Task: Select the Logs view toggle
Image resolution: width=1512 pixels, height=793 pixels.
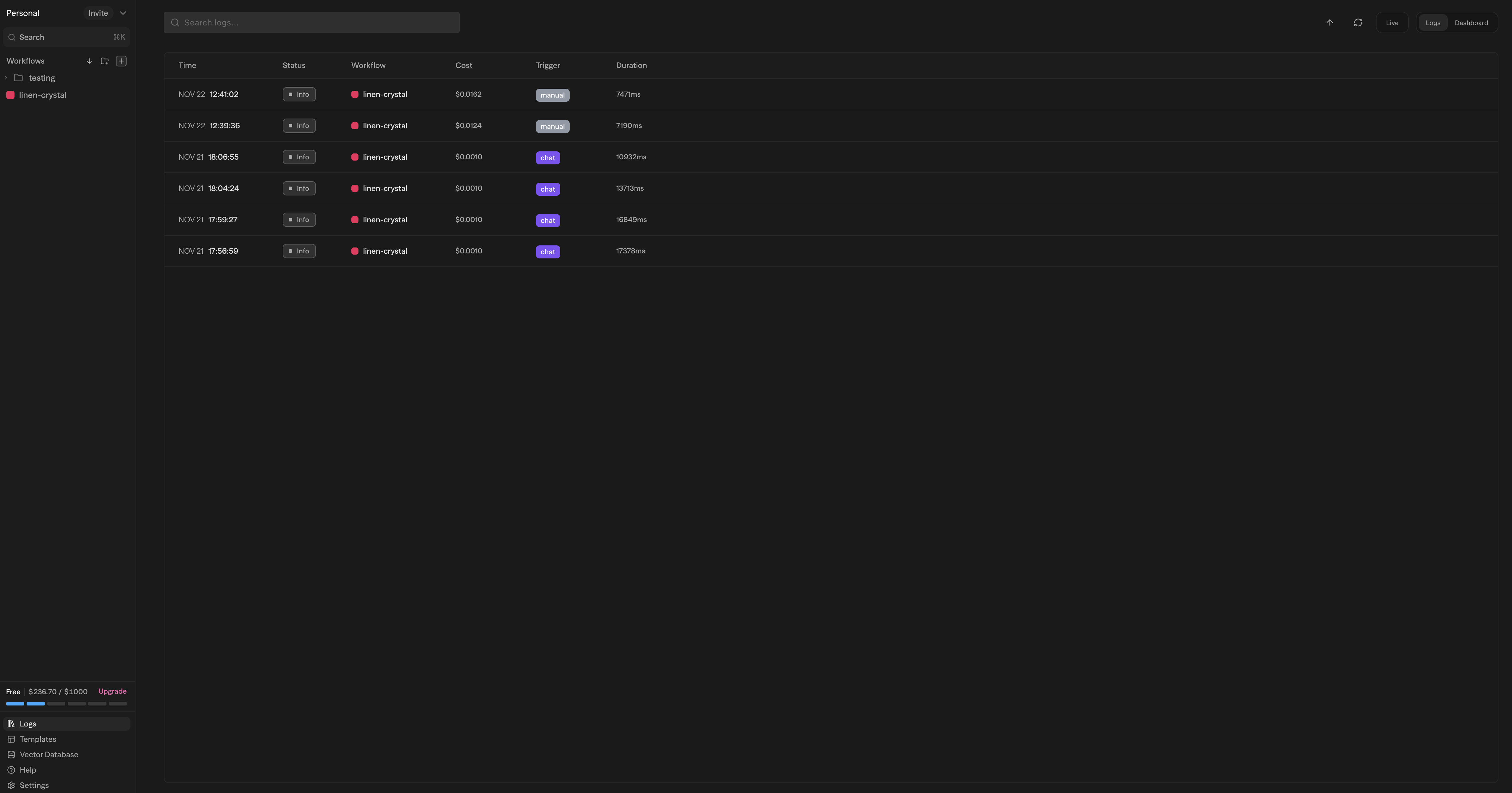Action: coord(1433,22)
